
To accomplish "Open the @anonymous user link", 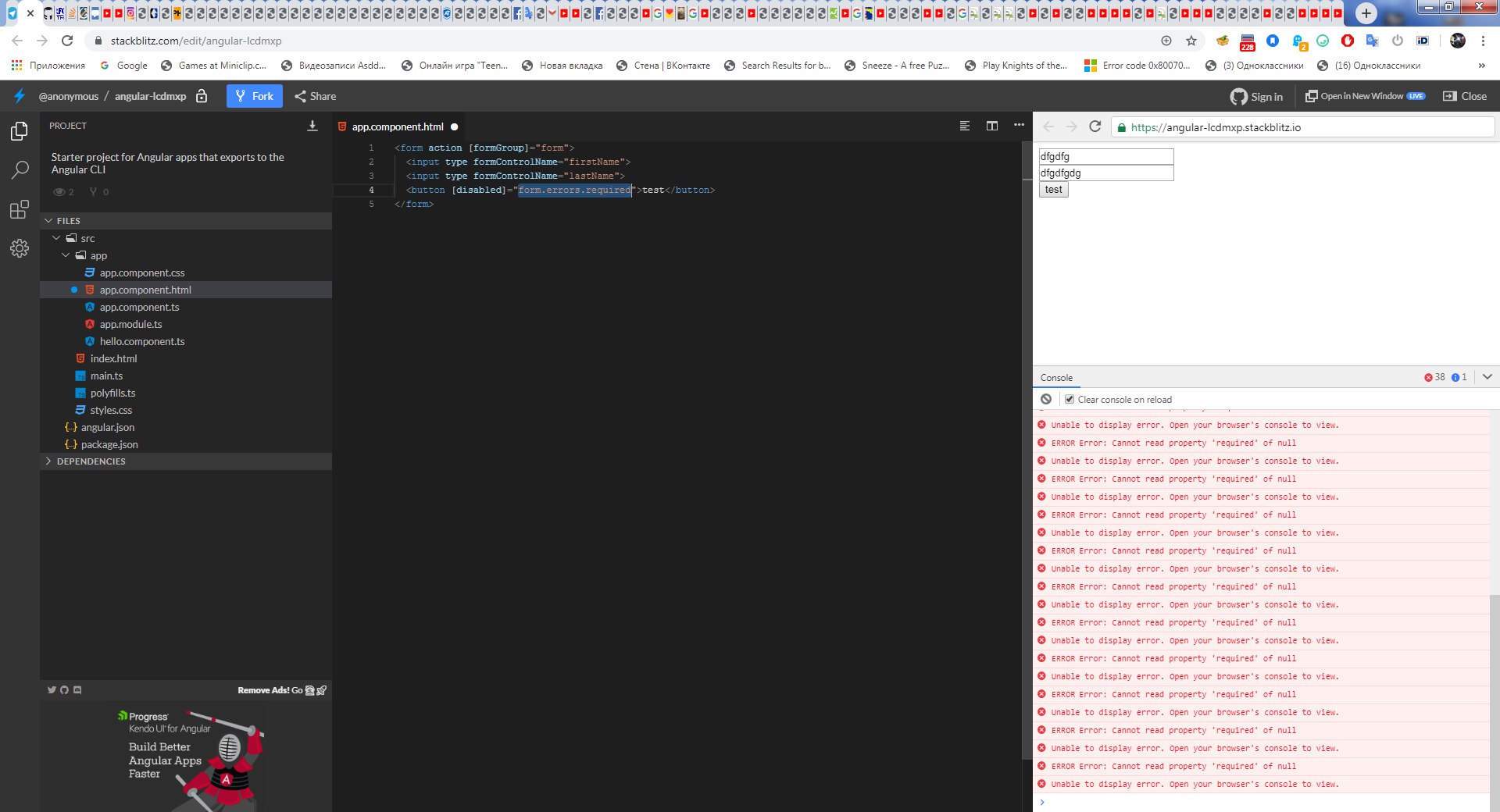I will point(69,96).
